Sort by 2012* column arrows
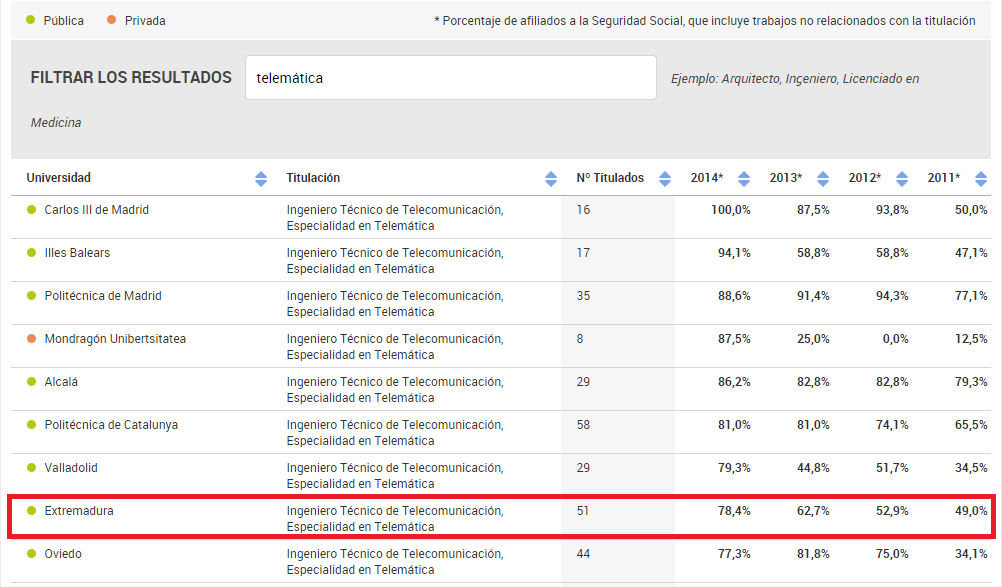This screenshot has height=587, width=1002. click(902, 179)
